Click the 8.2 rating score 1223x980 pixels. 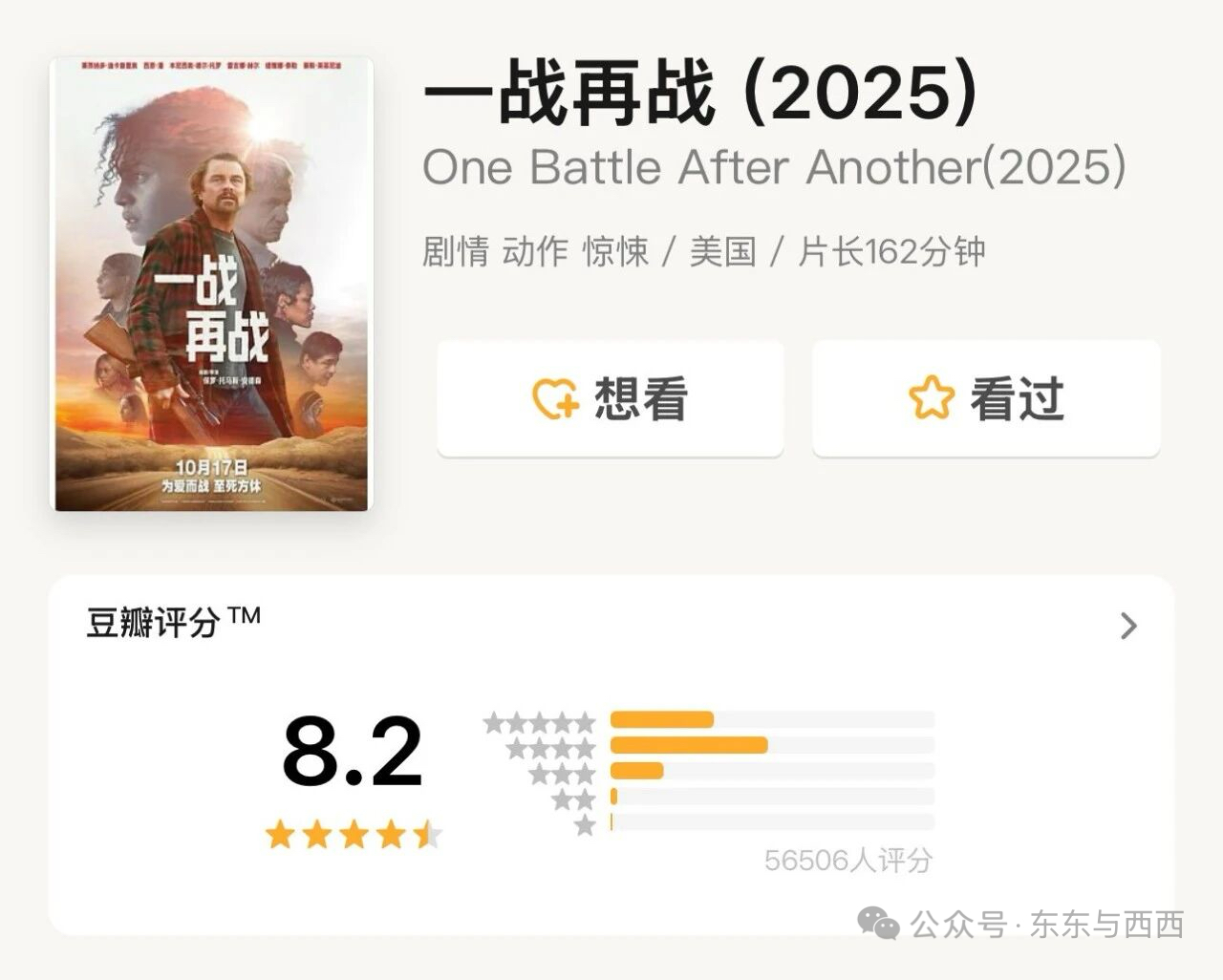[x=352, y=753]
